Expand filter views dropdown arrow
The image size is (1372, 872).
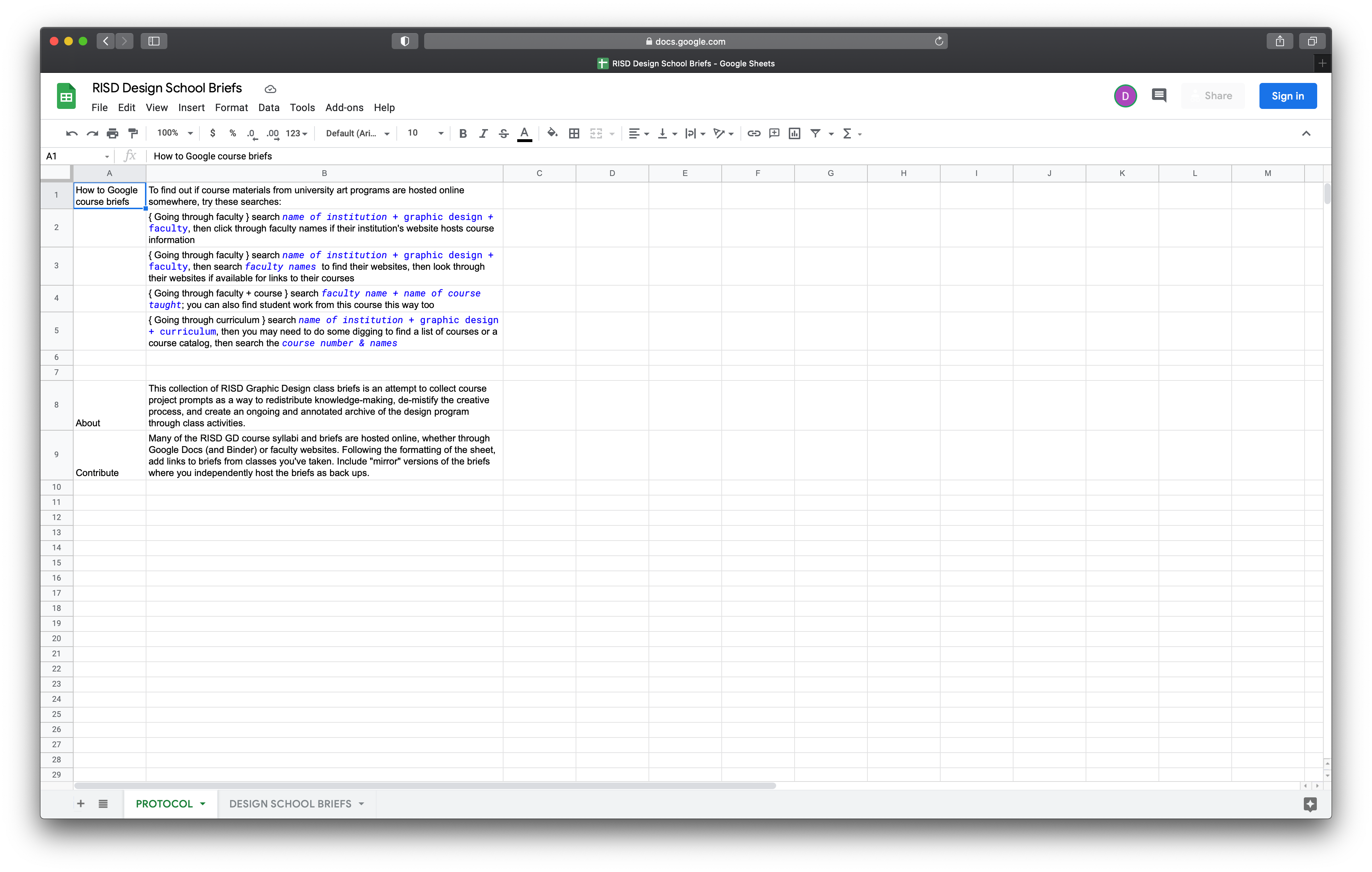click(x=831, y=134)
